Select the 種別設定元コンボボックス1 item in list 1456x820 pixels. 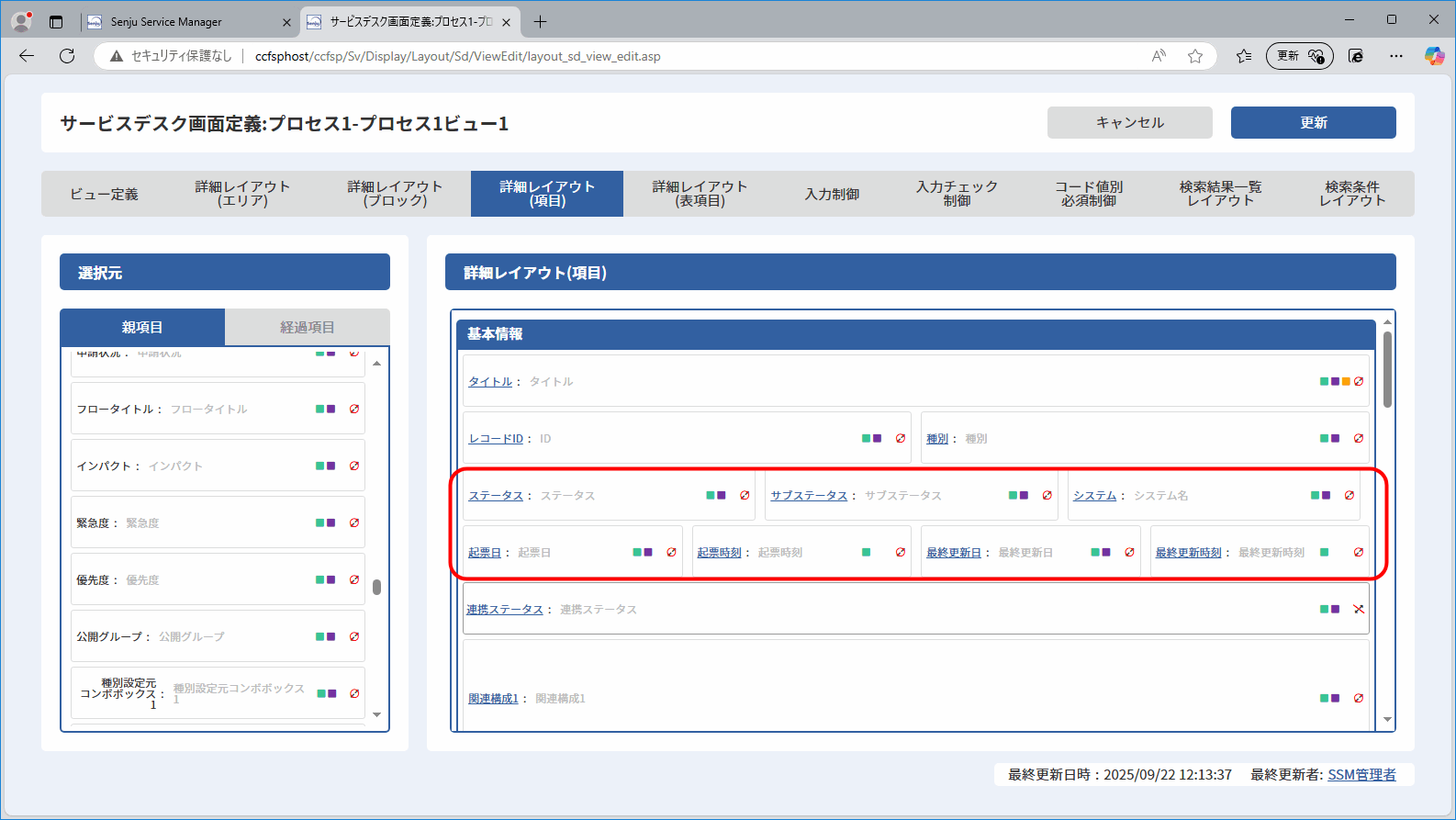218,693
